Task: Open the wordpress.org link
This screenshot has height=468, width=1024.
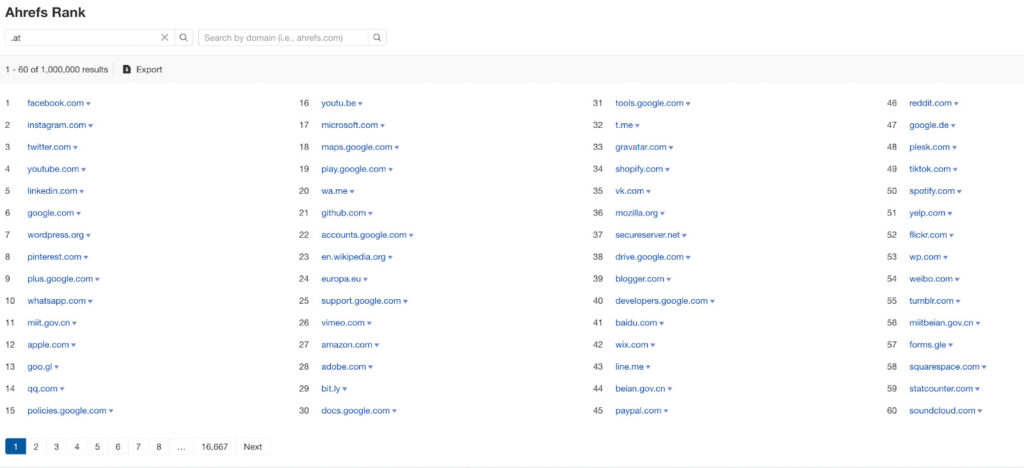Action: click(56, 235)
